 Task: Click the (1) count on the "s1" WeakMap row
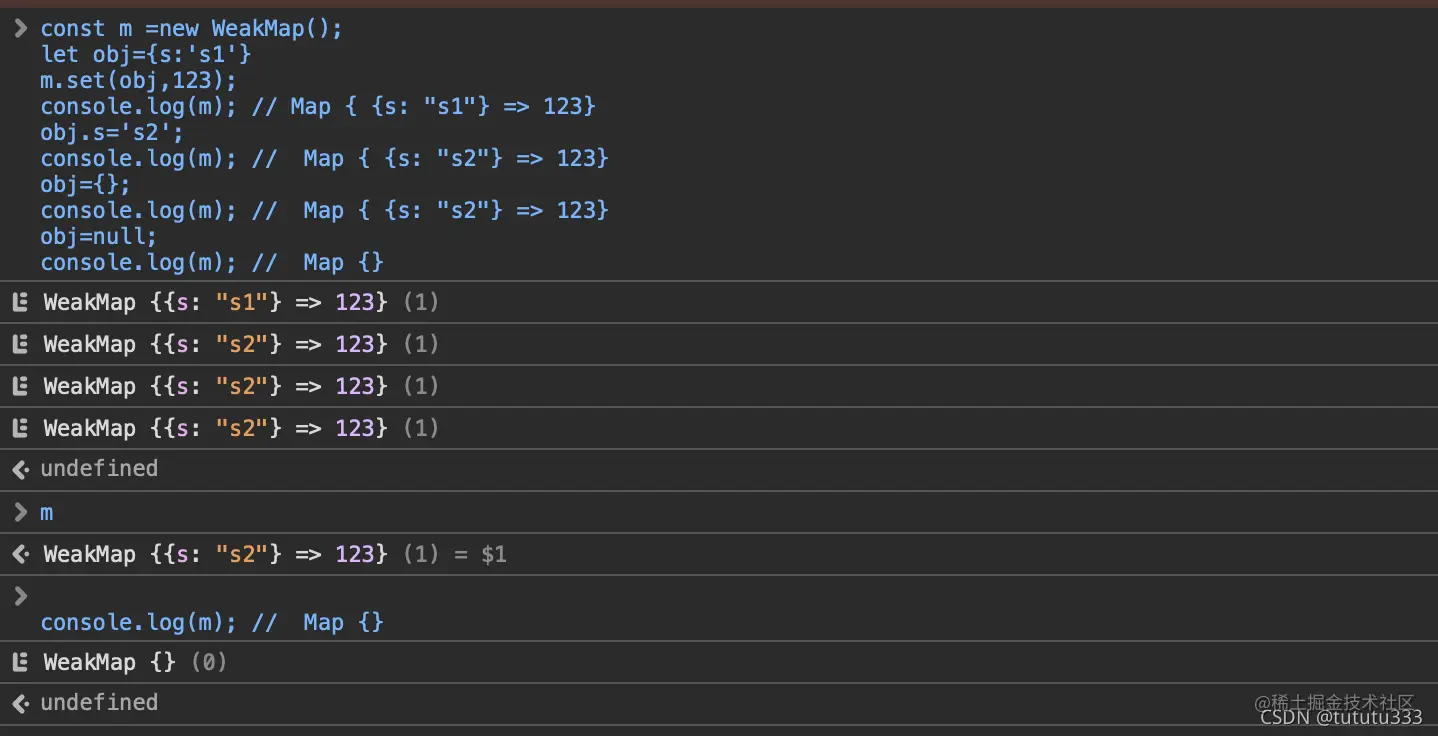(420, 302)
